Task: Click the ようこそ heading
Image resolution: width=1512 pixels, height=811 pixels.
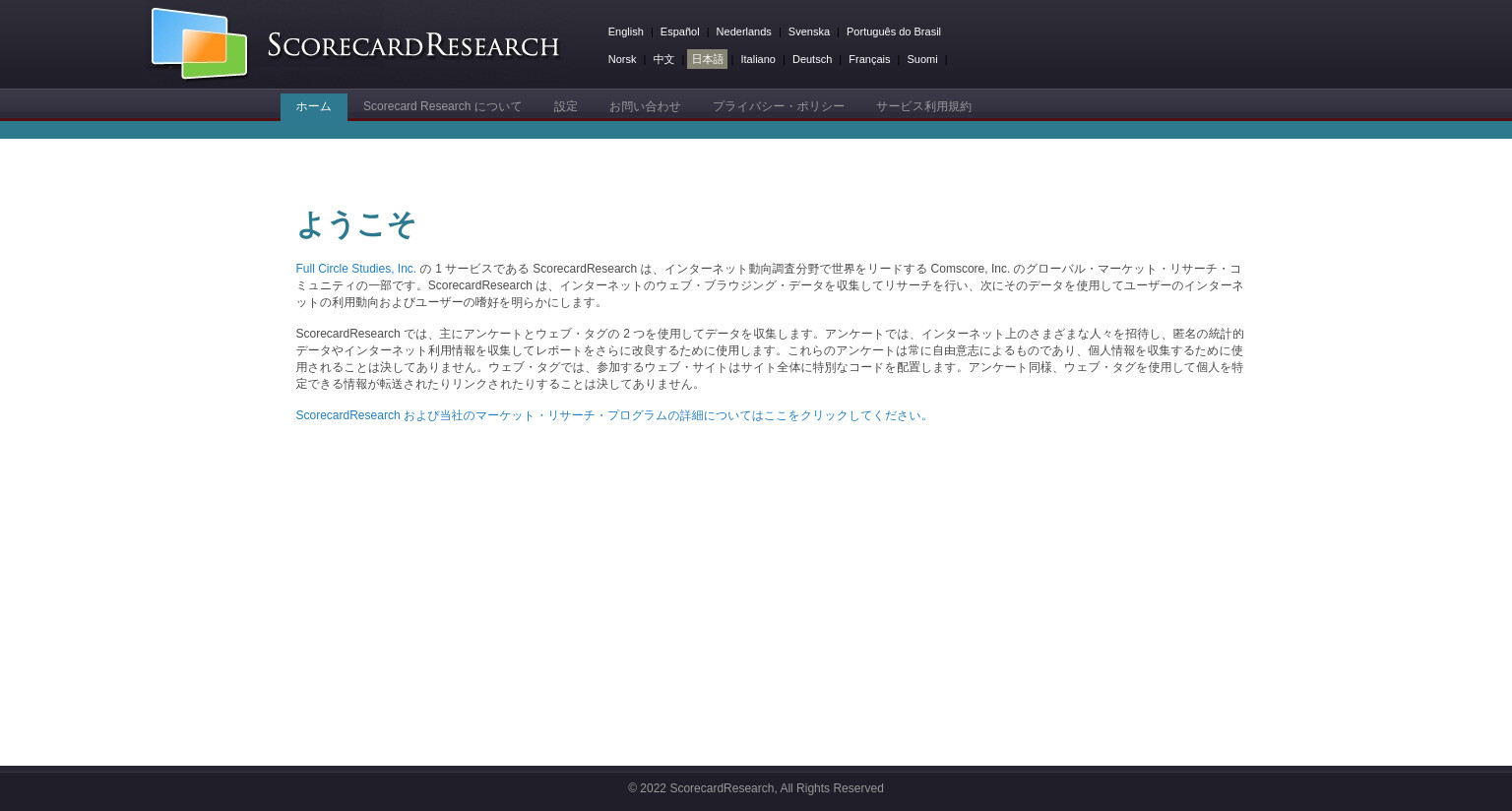Action: (x=356, y=224)
